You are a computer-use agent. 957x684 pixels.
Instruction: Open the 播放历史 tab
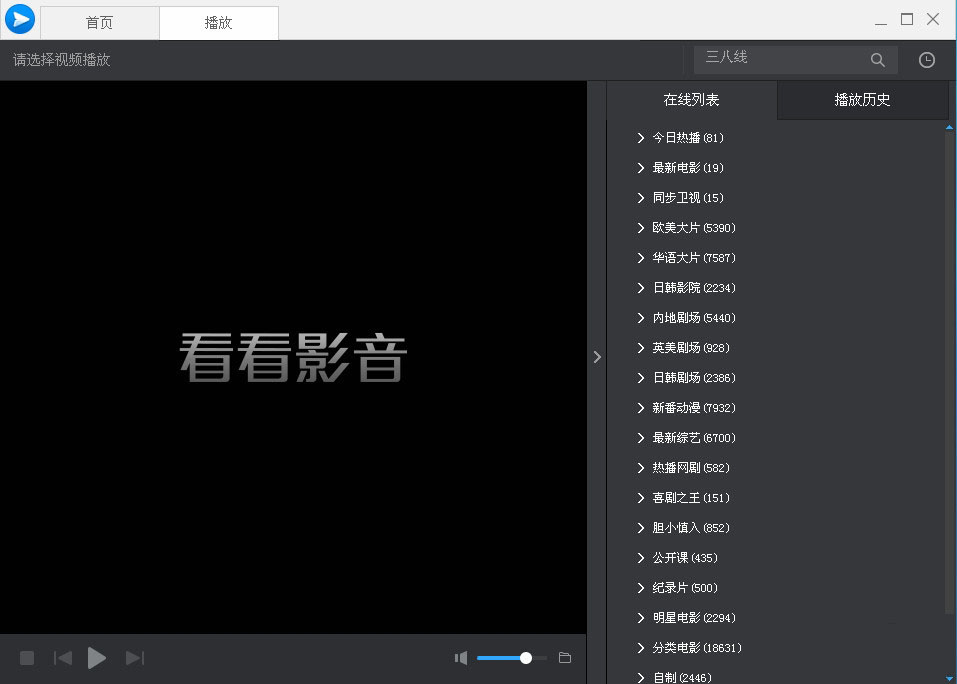point(862,100)
